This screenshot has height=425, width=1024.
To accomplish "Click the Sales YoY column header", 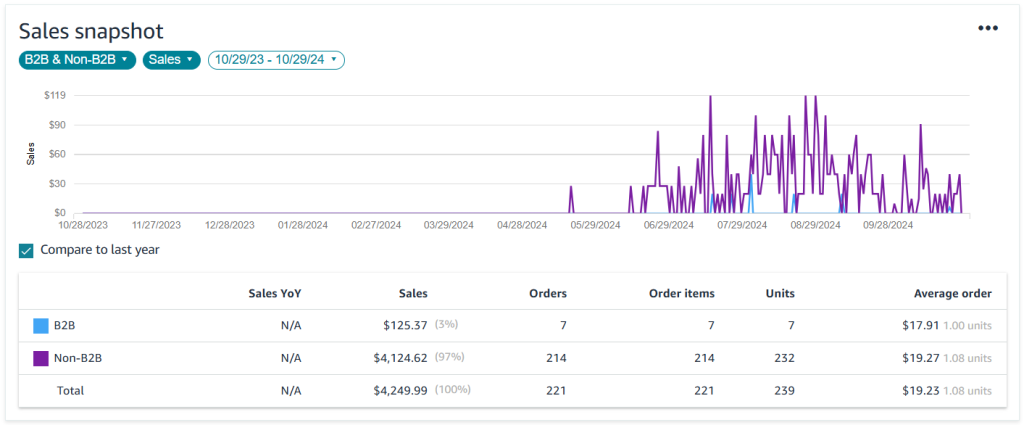I will [274, 293].
